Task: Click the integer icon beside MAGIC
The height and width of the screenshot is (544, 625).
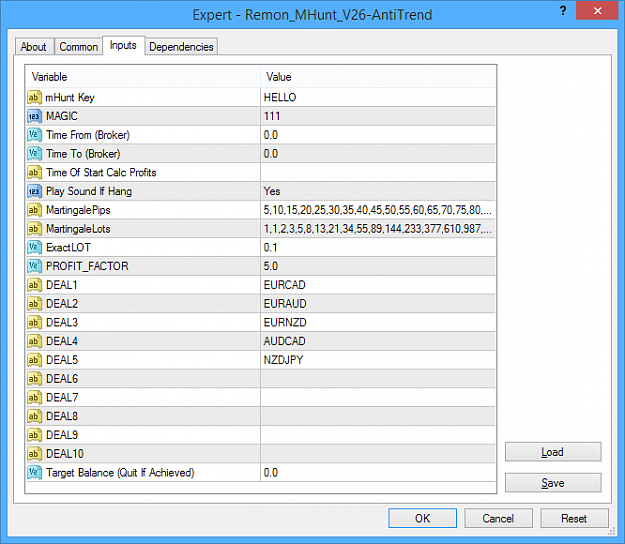Action: [34, 116]
